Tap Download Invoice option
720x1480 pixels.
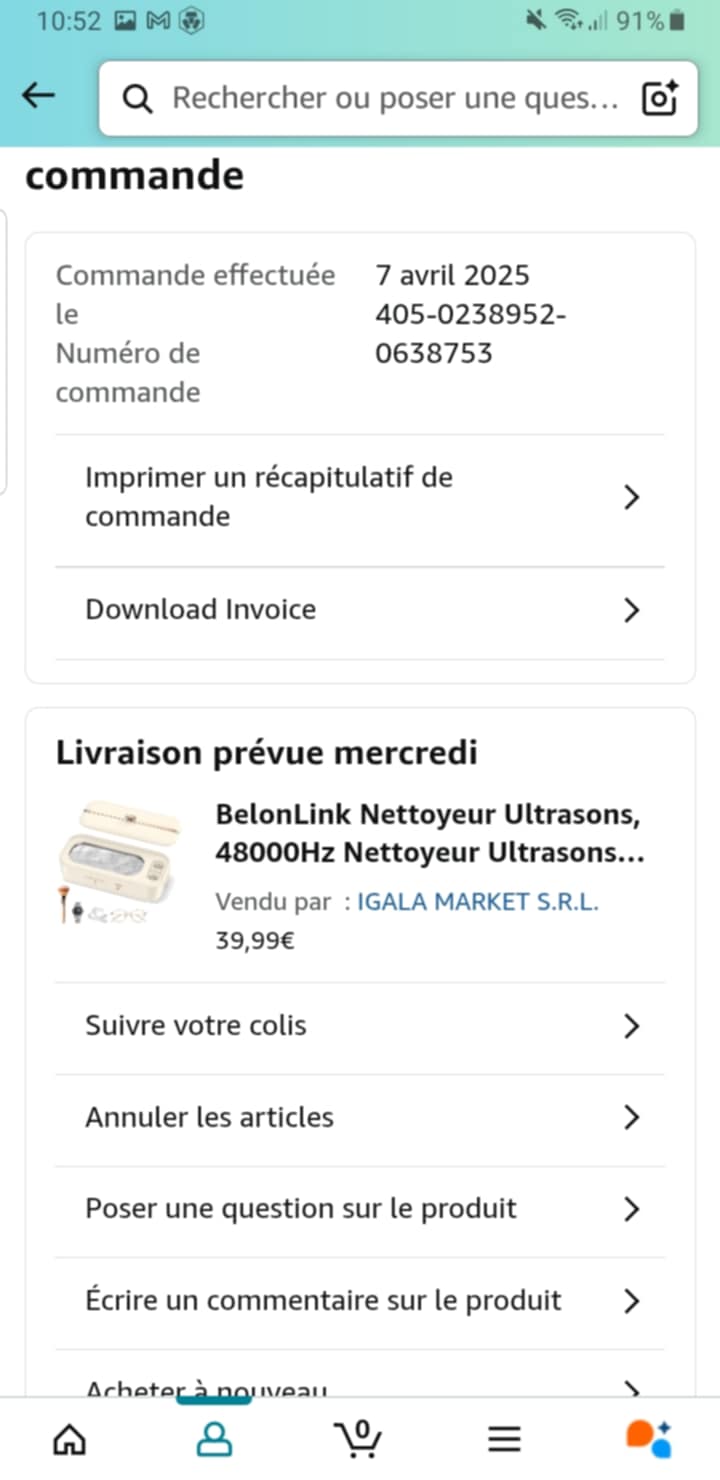200,610
